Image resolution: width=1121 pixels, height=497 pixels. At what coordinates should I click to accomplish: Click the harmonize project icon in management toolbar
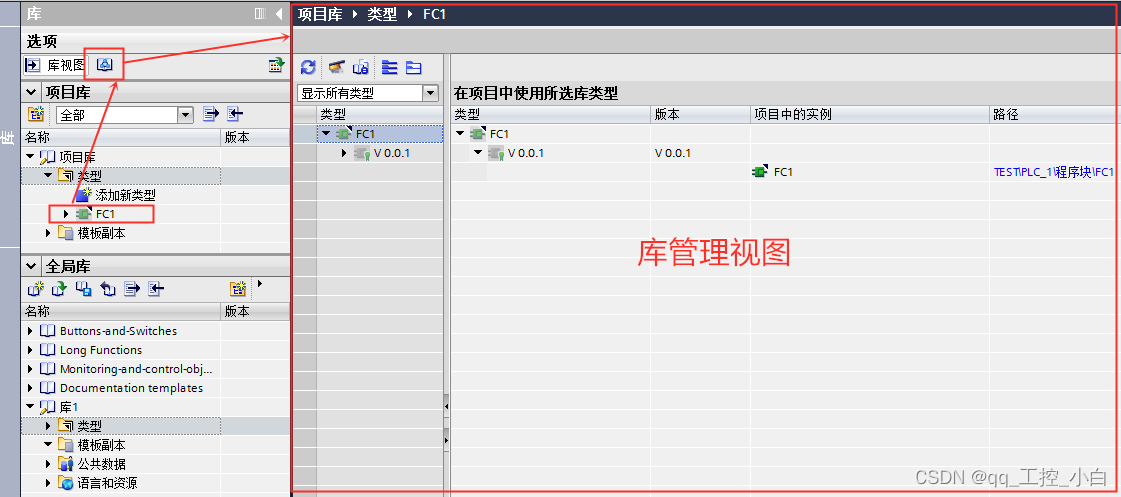(361, 67)
